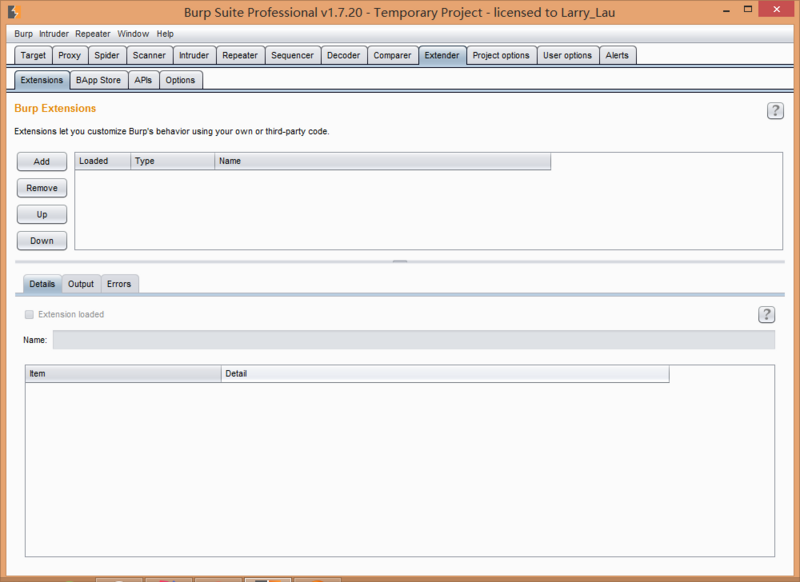Close the Burp Suite window
800x582 pixels.
point(777,9)
